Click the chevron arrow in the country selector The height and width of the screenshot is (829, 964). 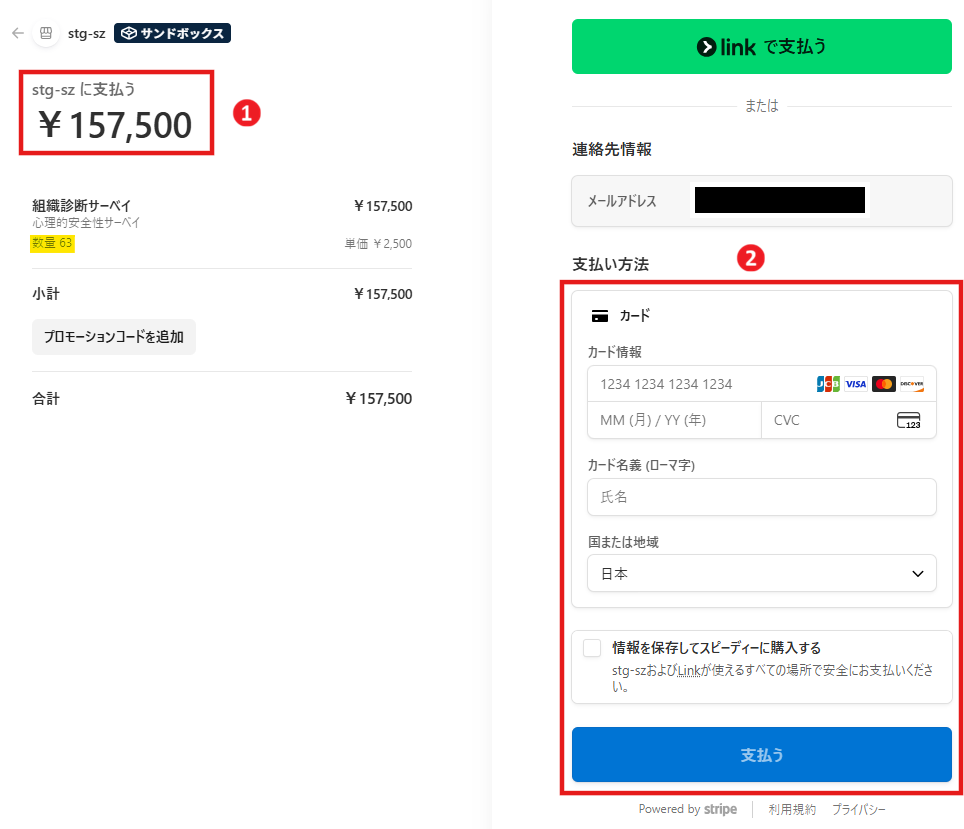click(918, 574)
